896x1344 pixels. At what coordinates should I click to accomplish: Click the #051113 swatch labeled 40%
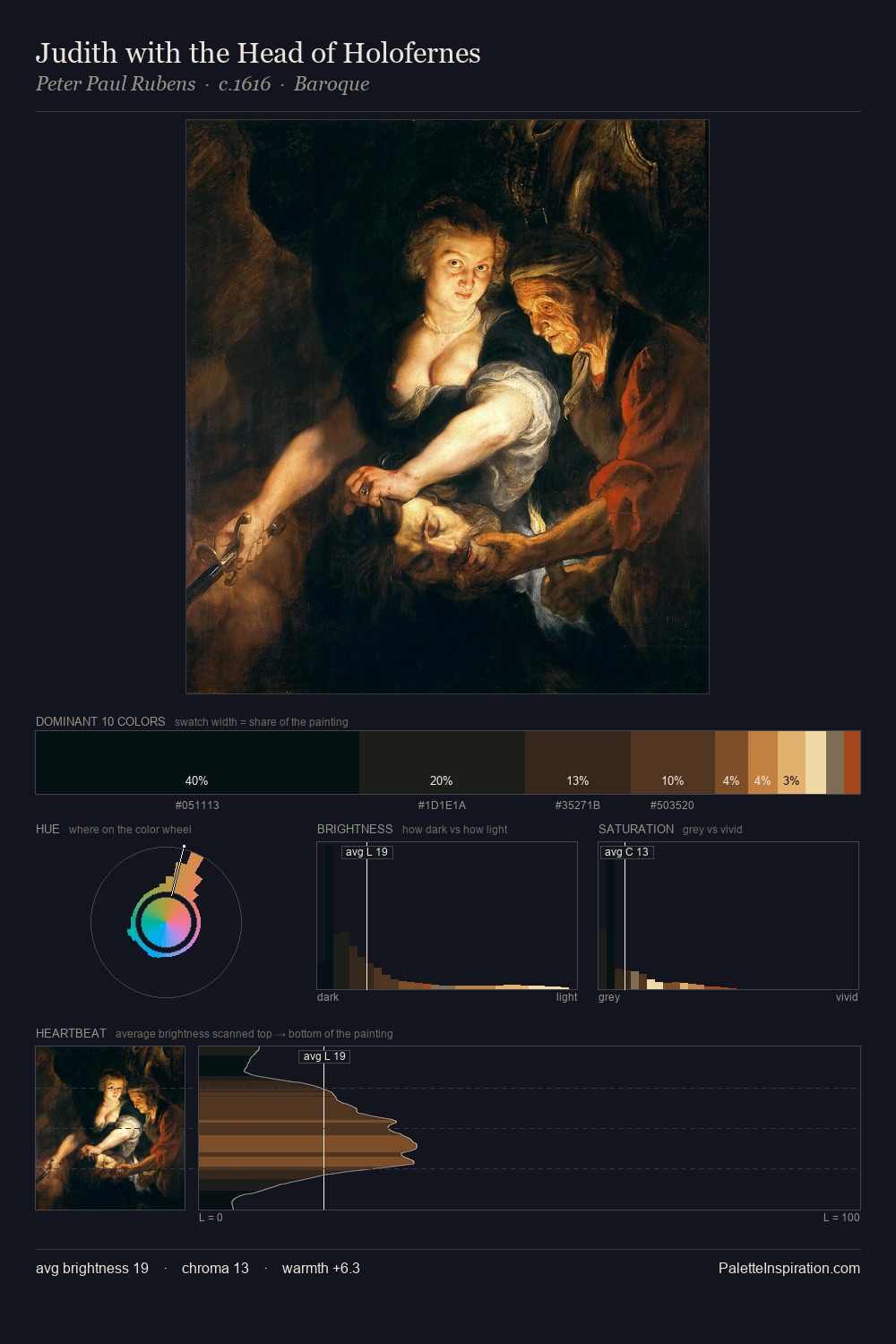click(197, 762)
